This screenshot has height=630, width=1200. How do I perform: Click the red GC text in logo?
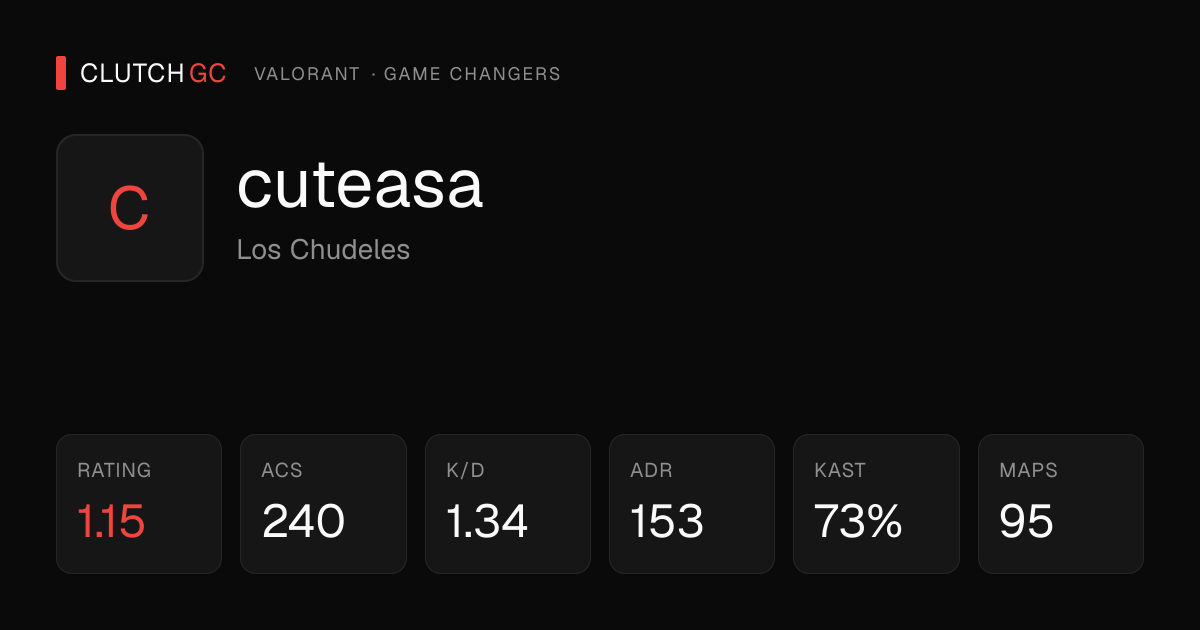click(208, 73)
